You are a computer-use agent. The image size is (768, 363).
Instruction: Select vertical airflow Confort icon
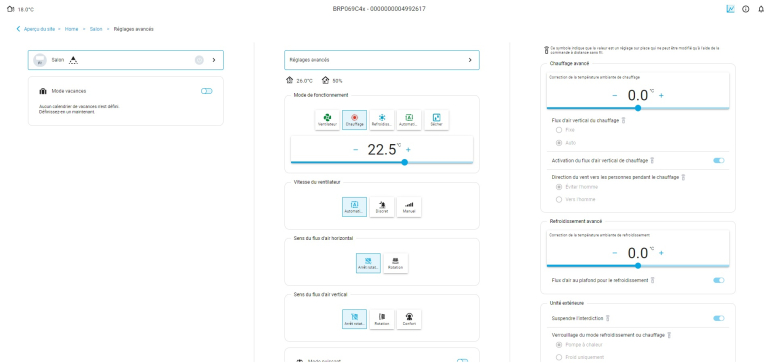[409, 319]
